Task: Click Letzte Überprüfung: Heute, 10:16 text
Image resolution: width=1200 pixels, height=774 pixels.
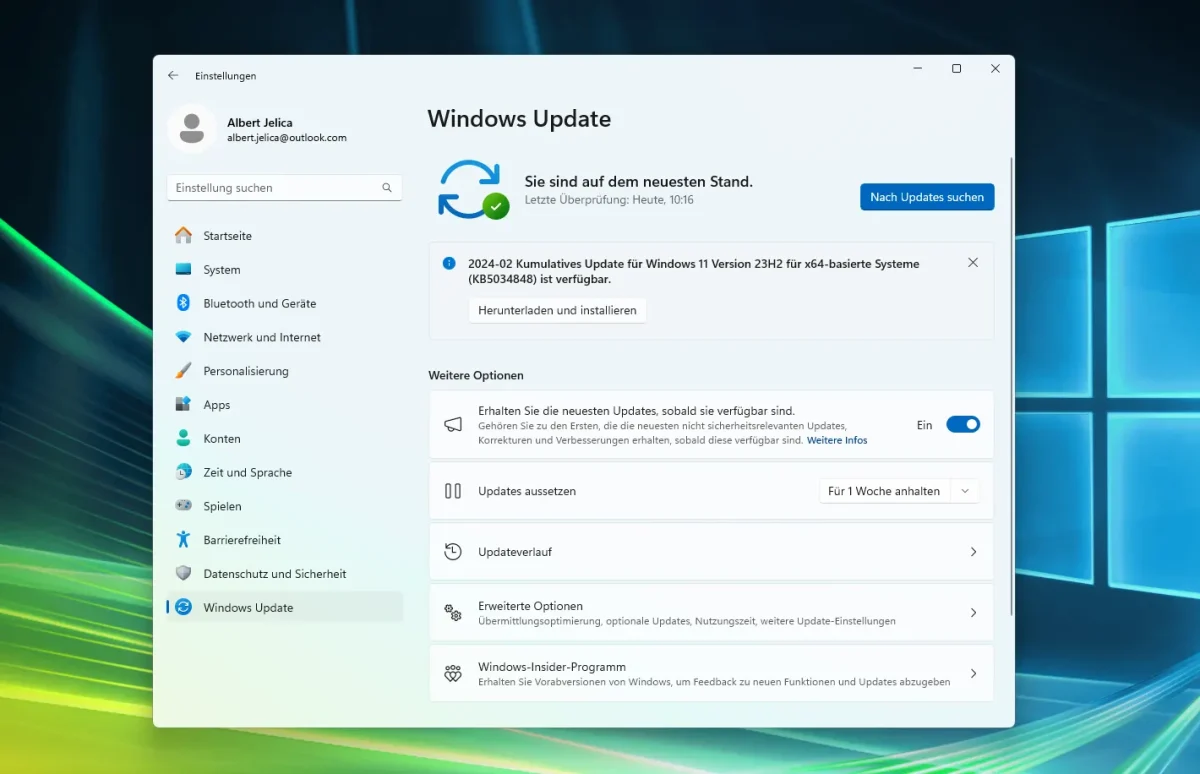Action: click(609, 200)
